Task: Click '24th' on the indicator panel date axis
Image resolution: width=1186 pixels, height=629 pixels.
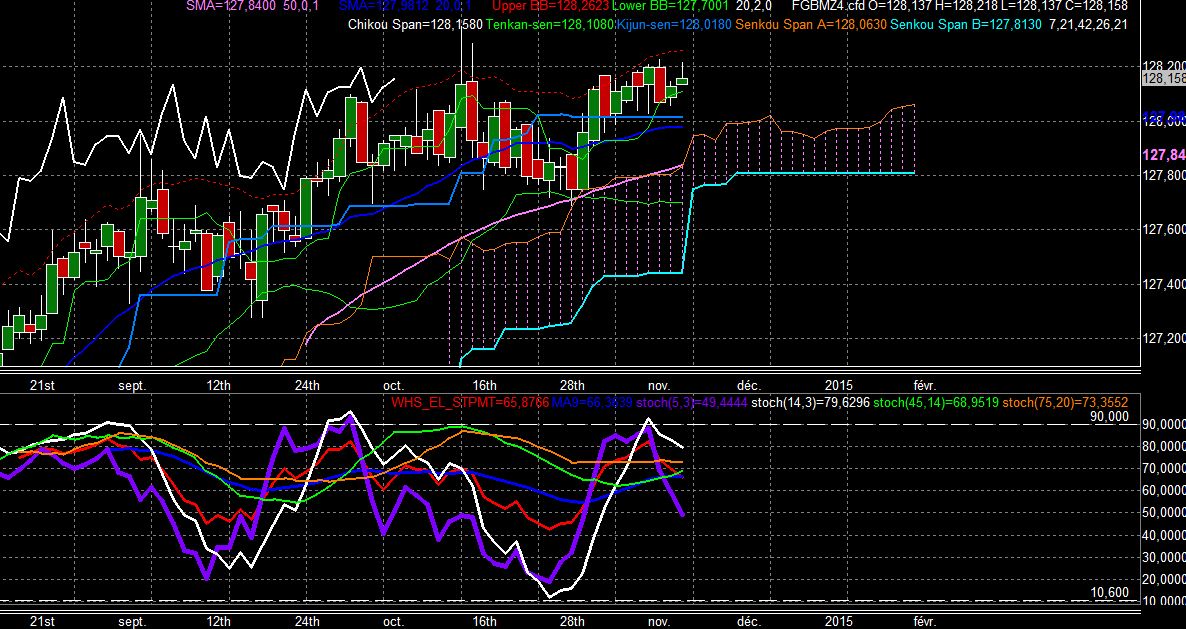Action: tap(306, 621)
